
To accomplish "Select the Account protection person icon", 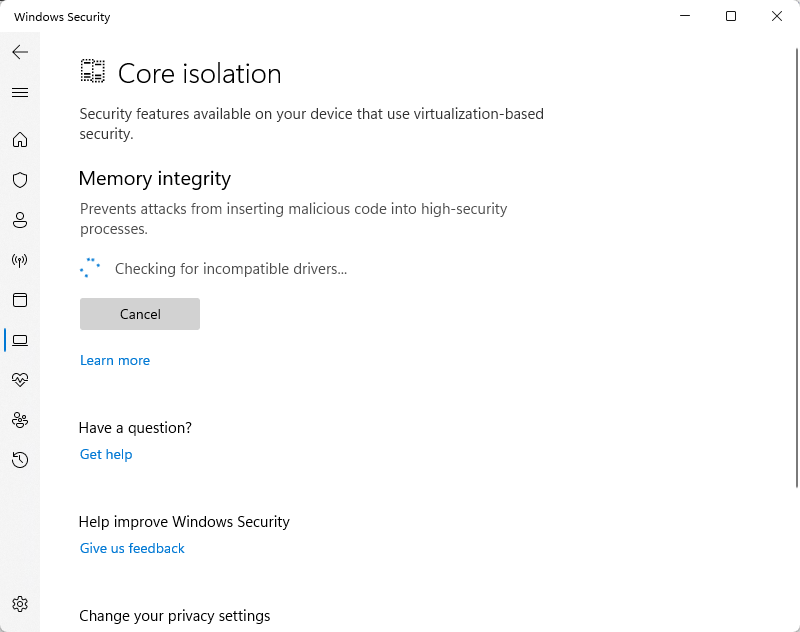I will (20, 220).
